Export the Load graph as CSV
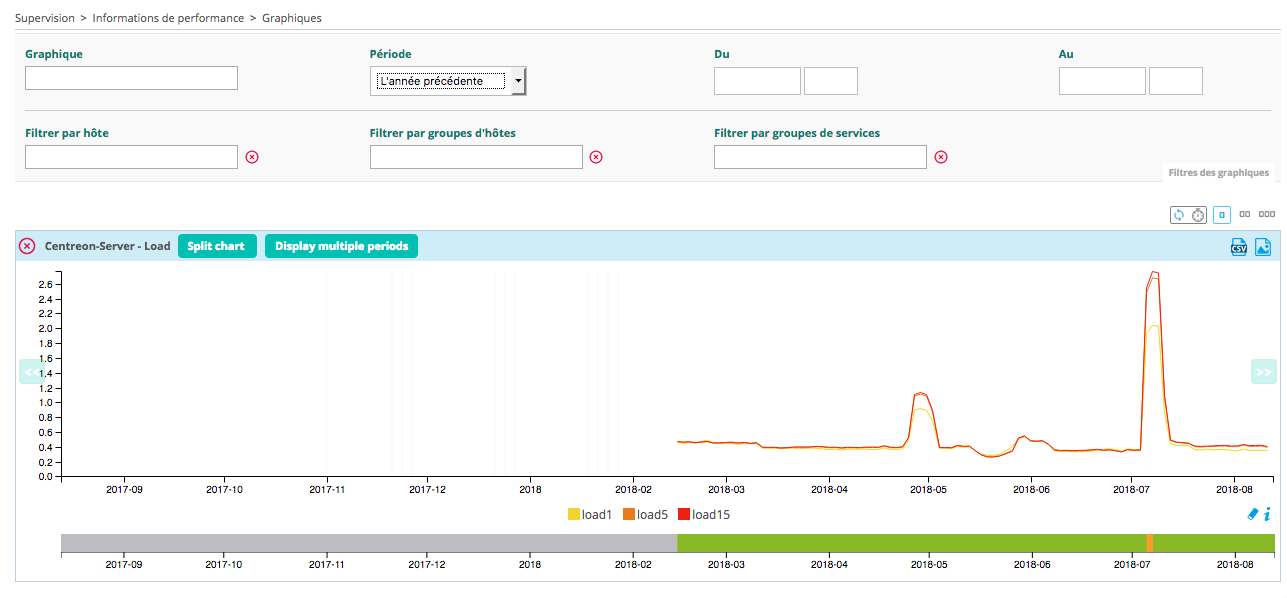Screen dimensions: 1287x598 point(1239,247)
